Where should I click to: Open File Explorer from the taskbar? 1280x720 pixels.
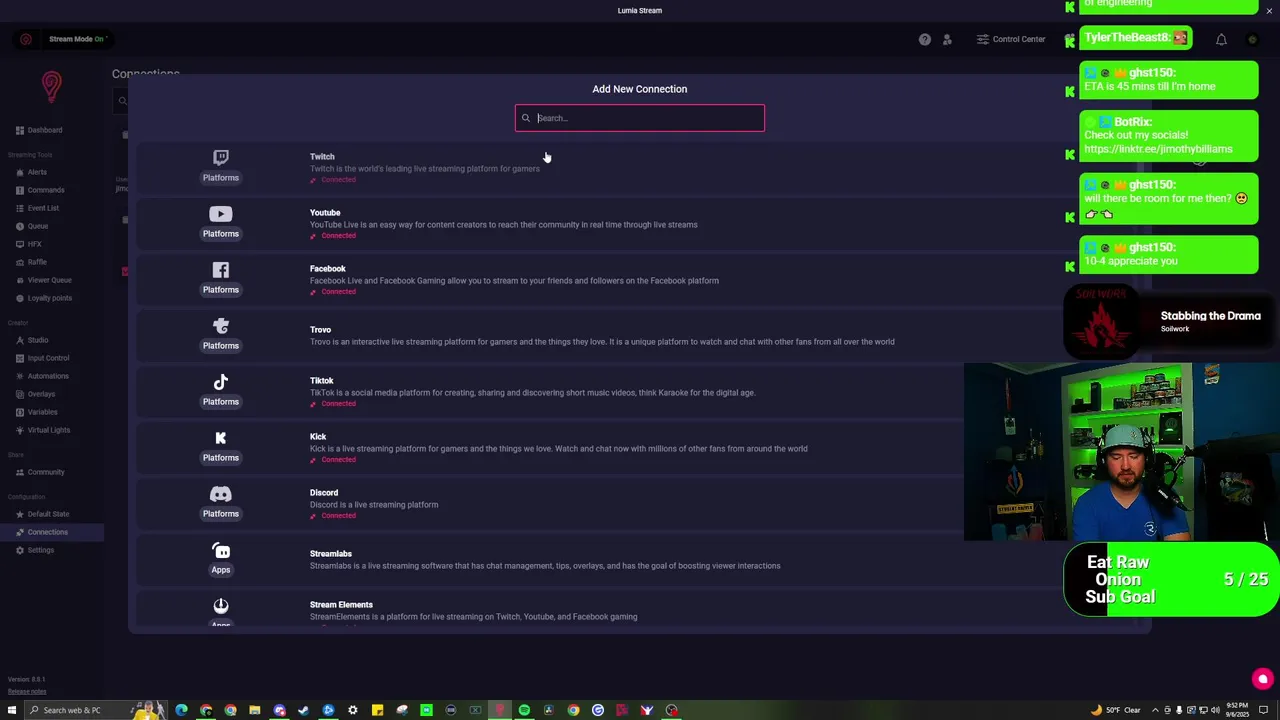click(x=255, y=711)
